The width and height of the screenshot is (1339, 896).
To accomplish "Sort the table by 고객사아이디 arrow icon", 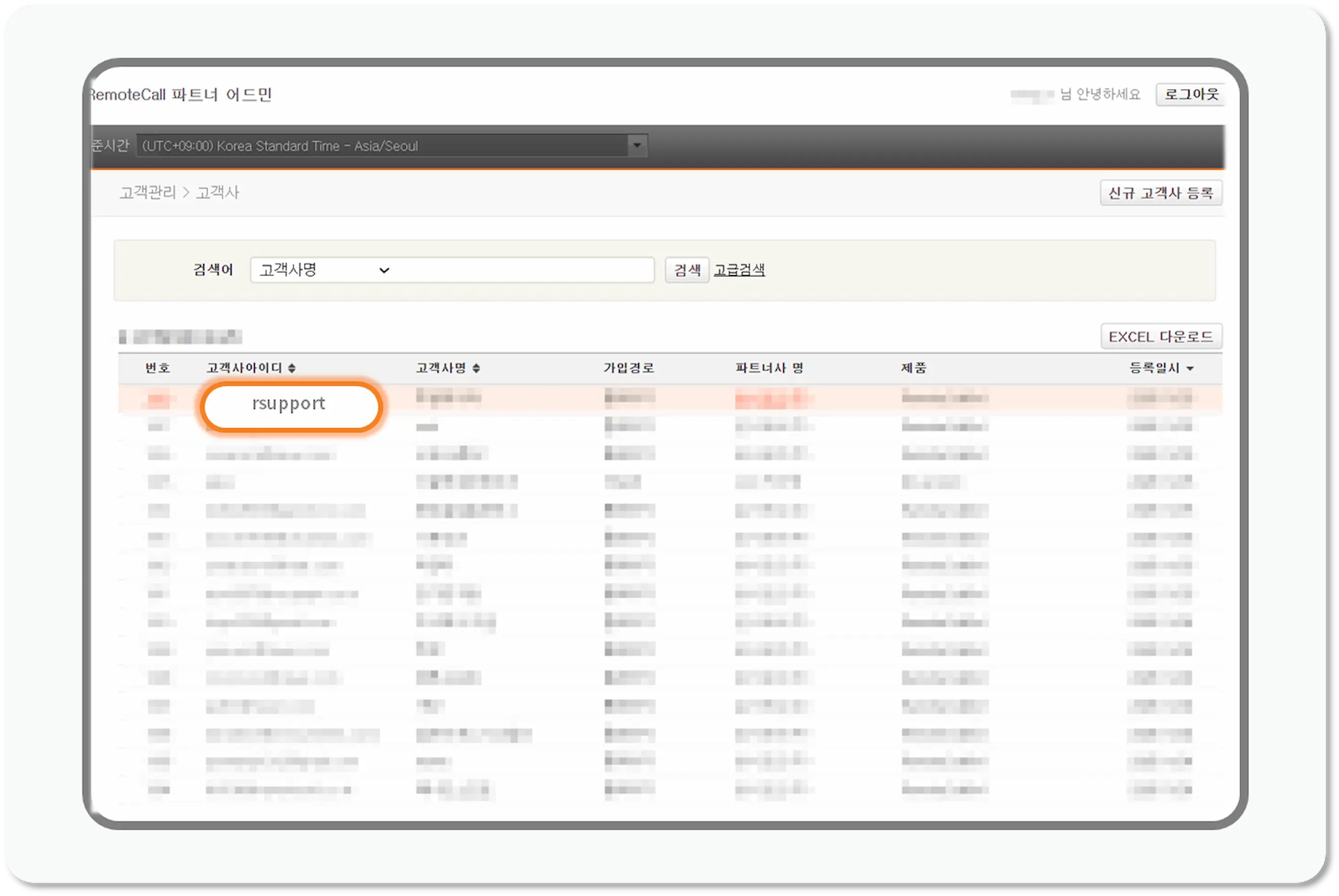I will point(292,367).
